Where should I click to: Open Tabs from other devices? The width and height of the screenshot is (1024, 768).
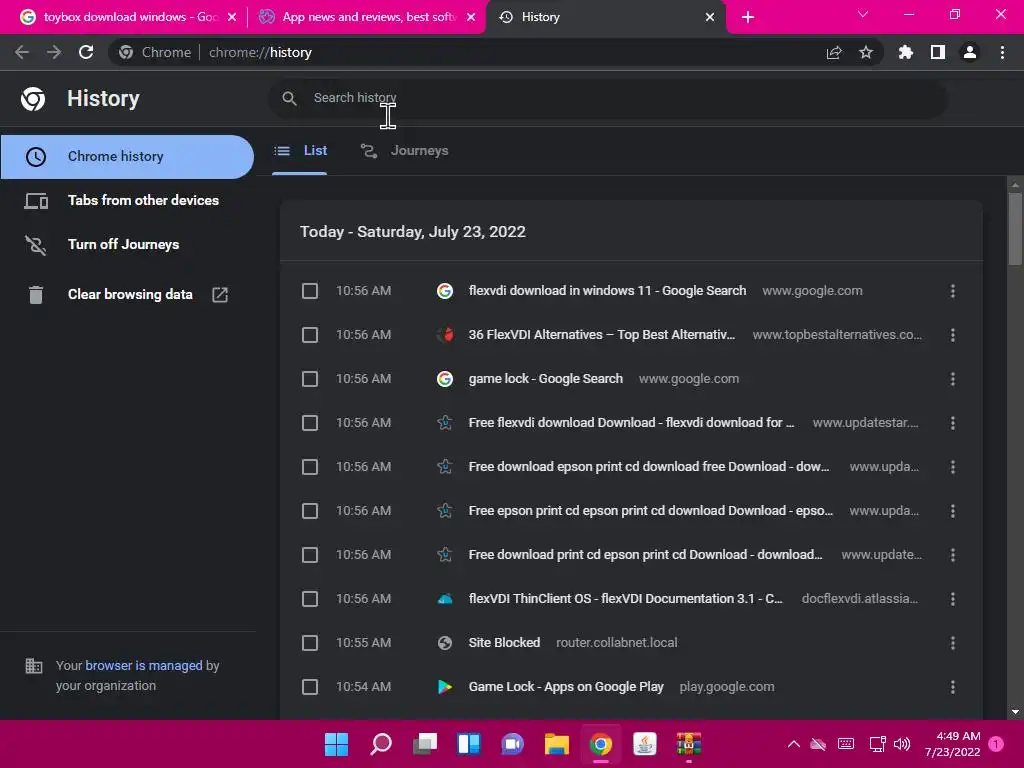point(127,200)
